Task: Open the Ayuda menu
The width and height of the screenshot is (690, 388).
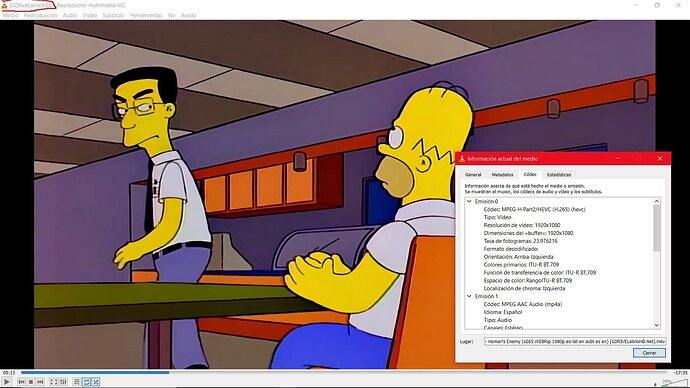Action: (188, 15)
